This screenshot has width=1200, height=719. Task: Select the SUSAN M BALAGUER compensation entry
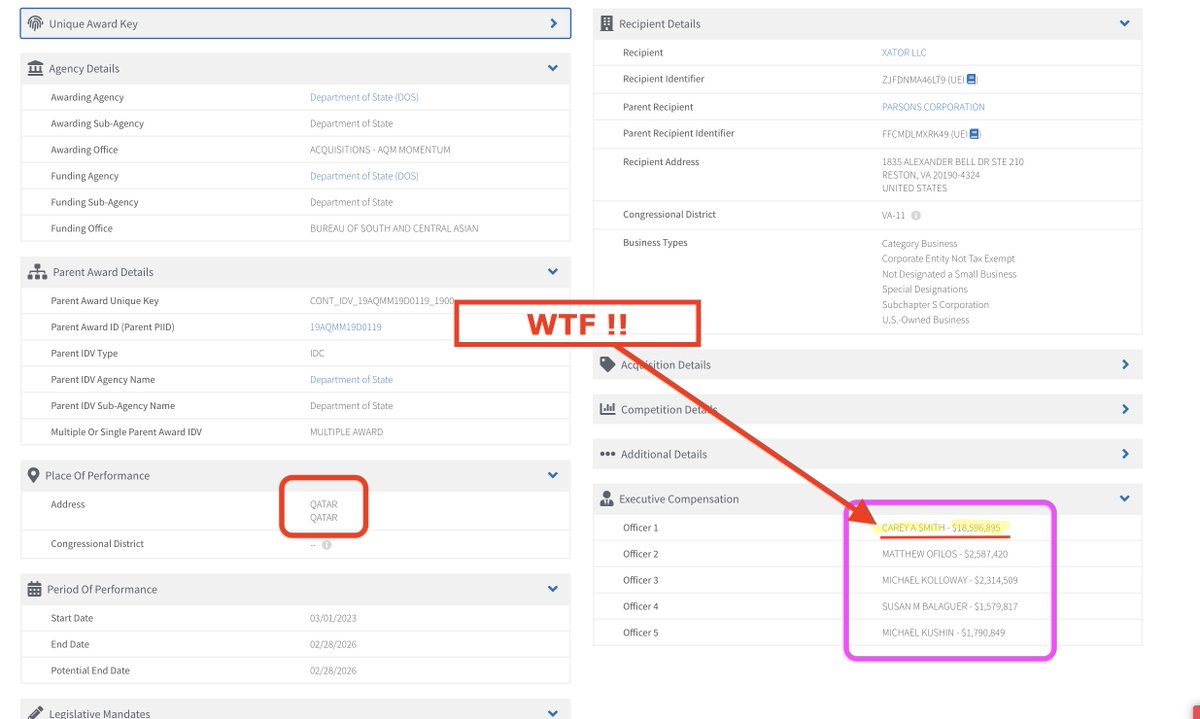click(x=951, y=606)
